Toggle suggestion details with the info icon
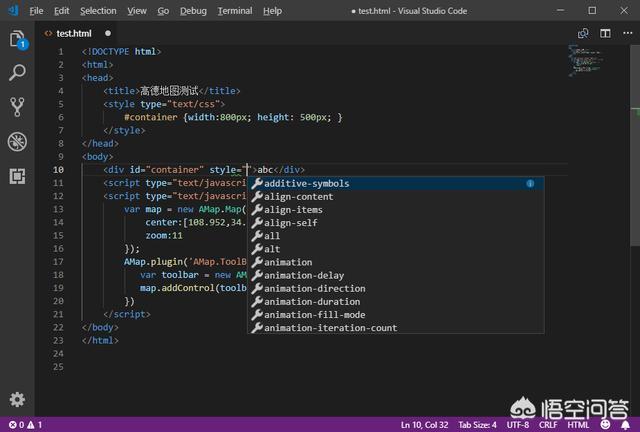The width and height of the screenshot is (640, 432). click(x=530, y=184)
